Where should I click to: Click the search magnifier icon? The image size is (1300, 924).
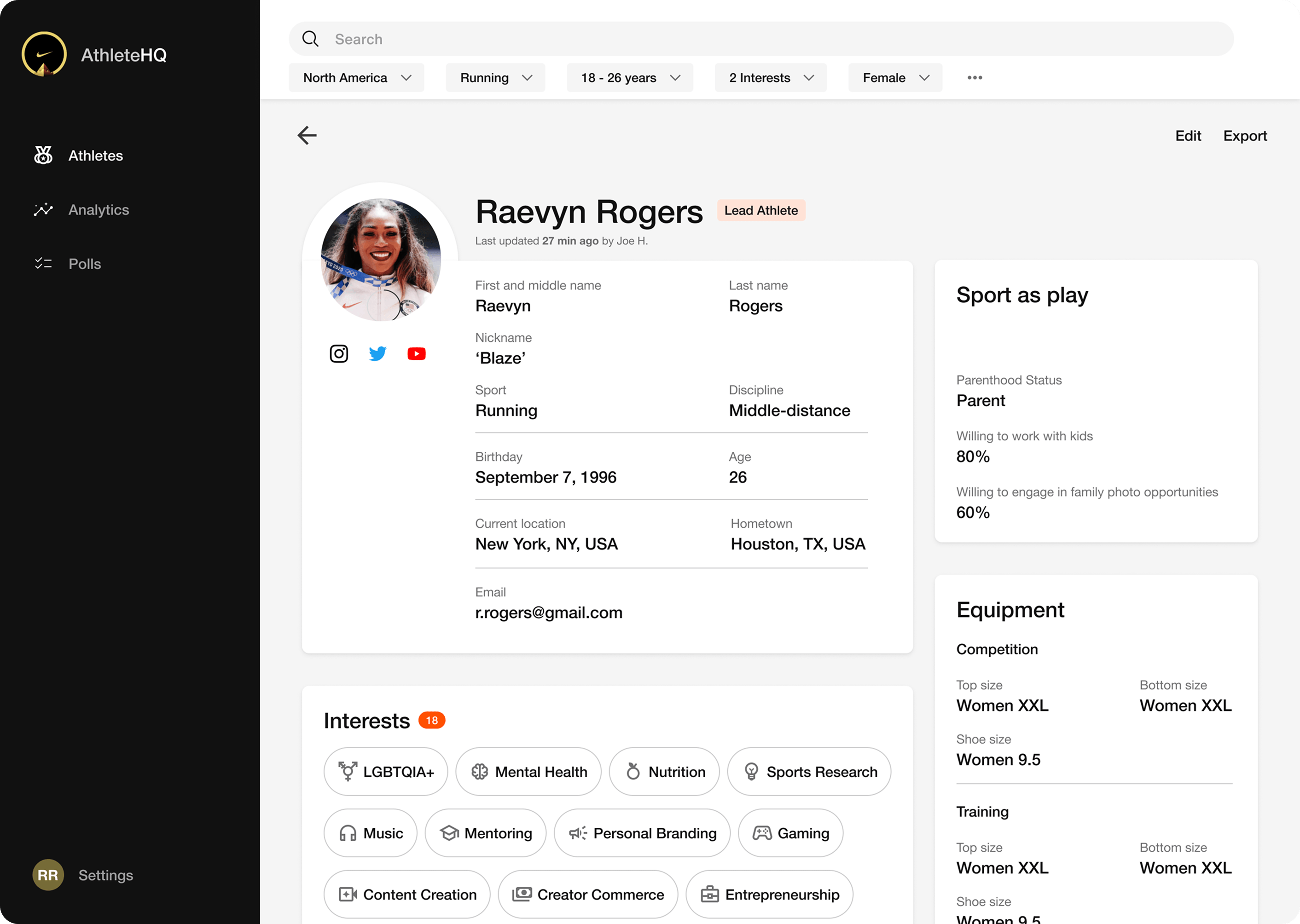(310, 39)
